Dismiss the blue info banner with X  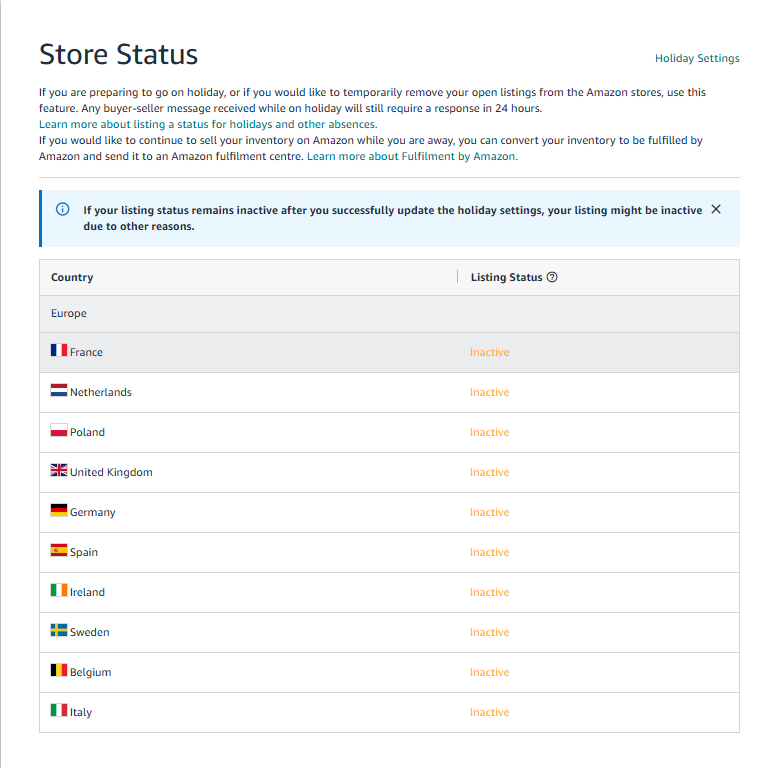[x=716, y=209]
